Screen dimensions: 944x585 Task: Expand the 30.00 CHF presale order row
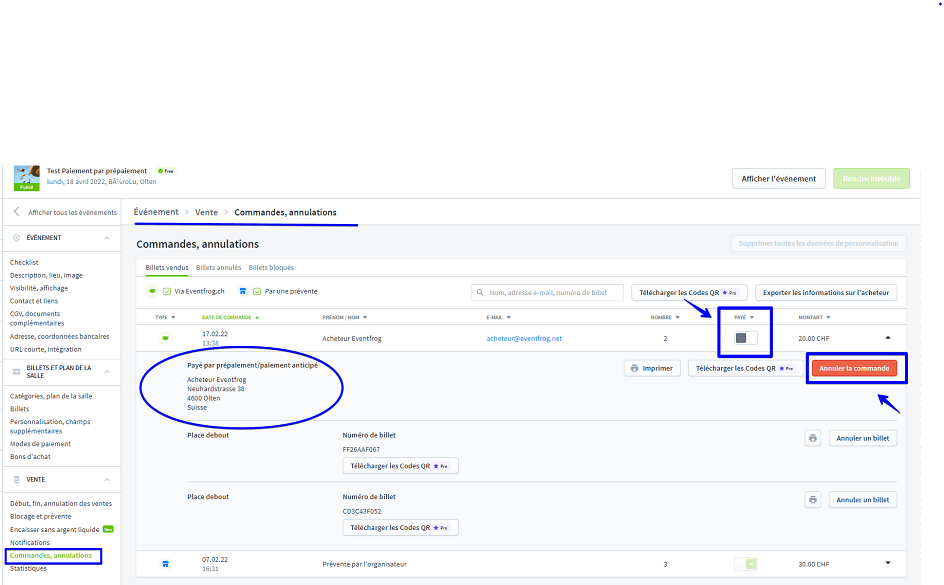coord(887,563)
